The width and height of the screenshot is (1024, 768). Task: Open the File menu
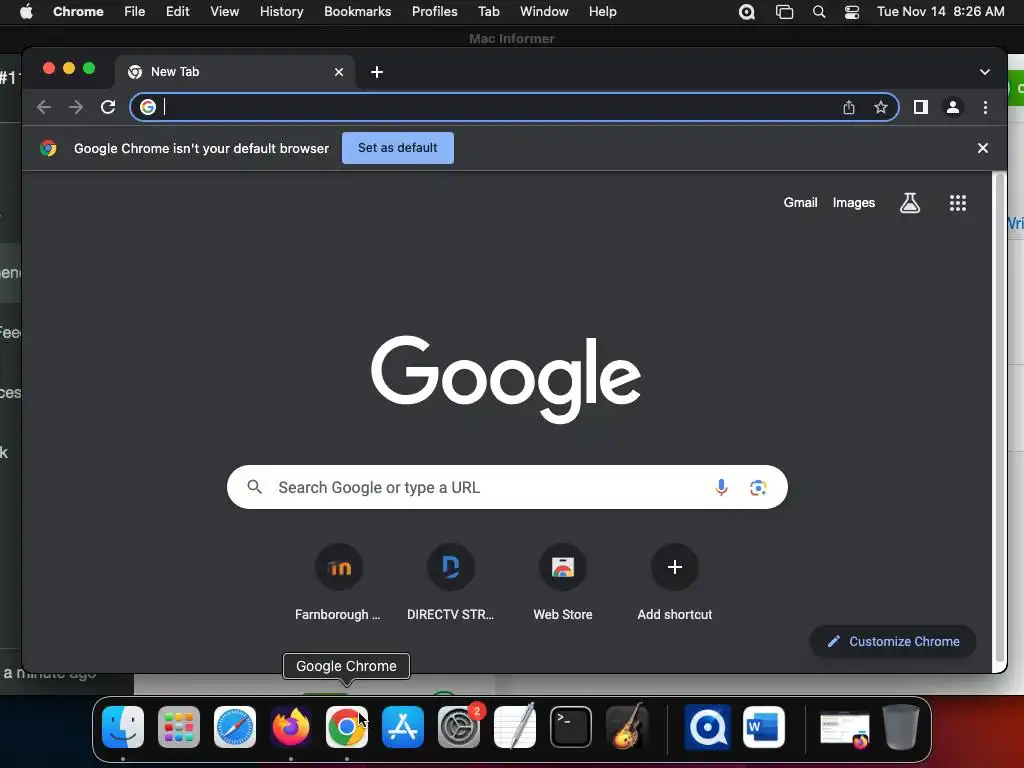135,12
